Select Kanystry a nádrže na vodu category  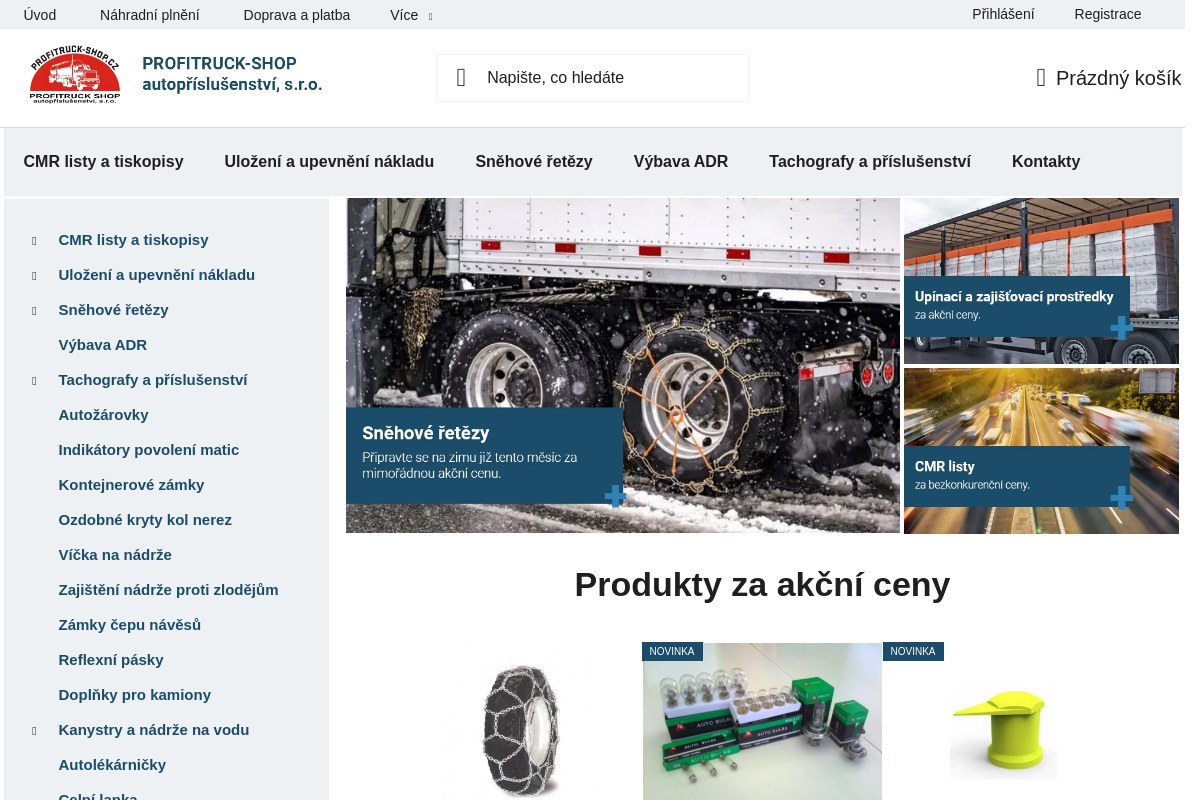pyautogui.click(x=154, y=730)
